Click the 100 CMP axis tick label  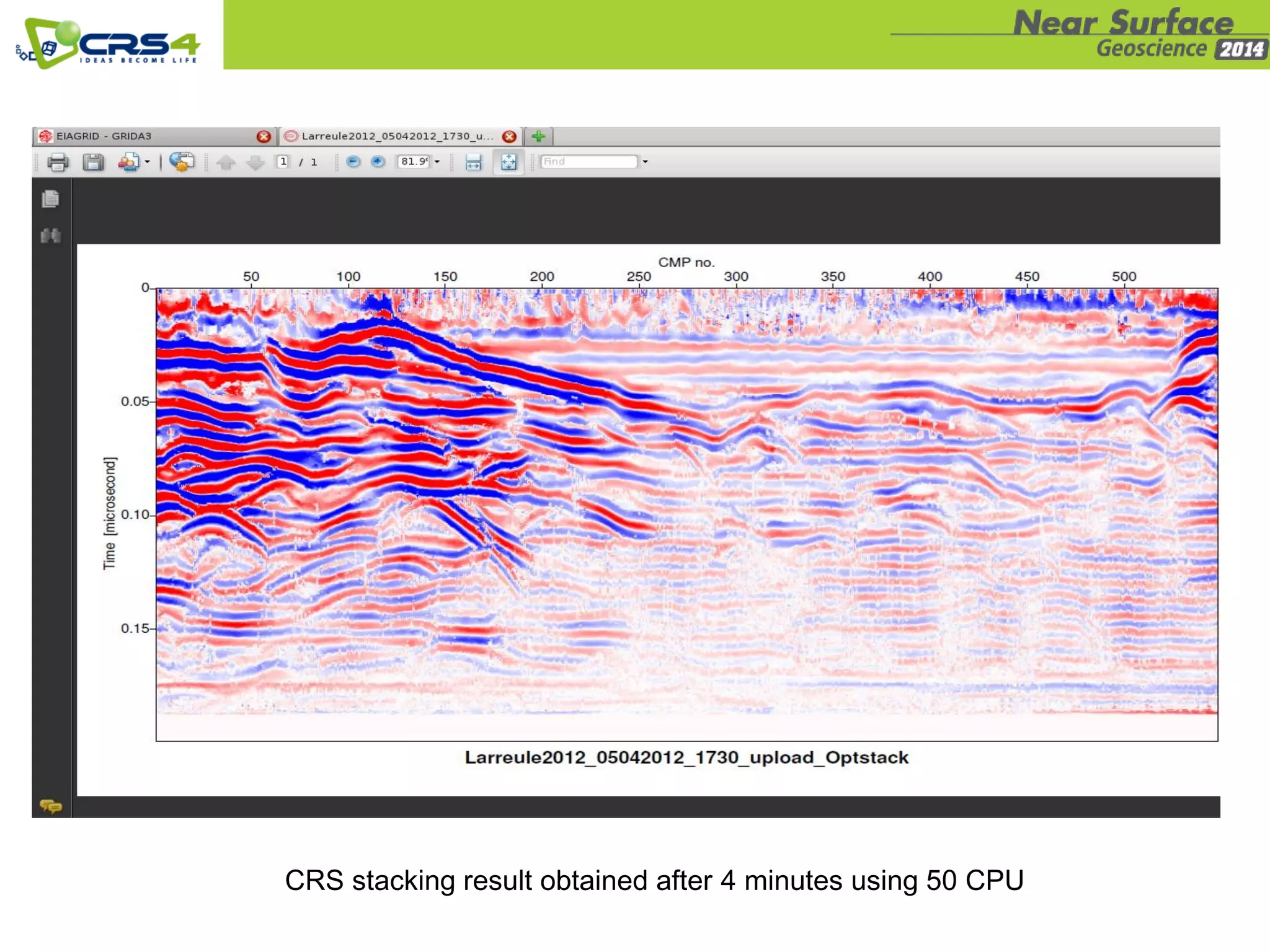(x=348, y=276)
